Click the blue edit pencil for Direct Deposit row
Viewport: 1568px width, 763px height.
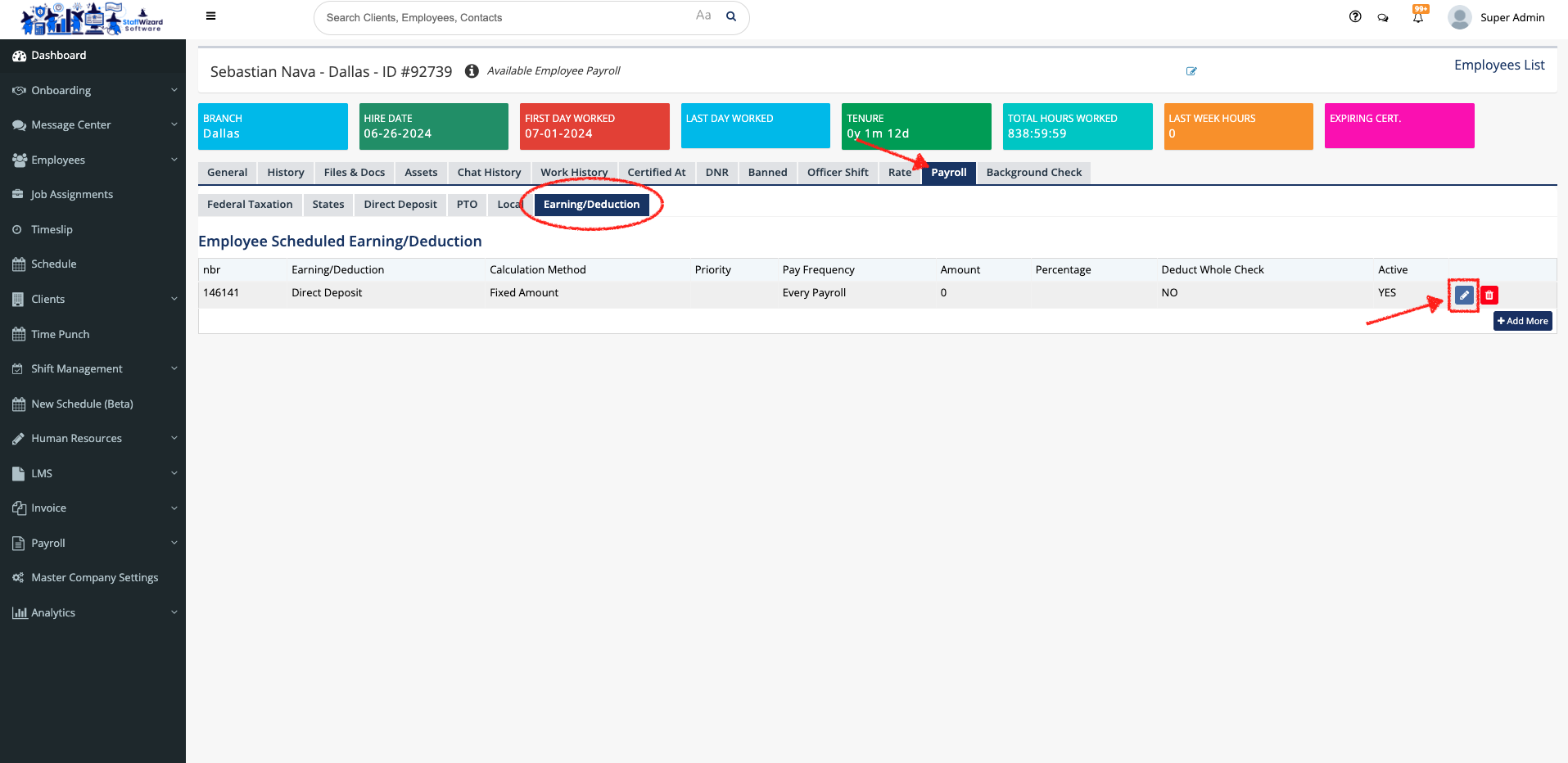click(x=1464, y=295)
